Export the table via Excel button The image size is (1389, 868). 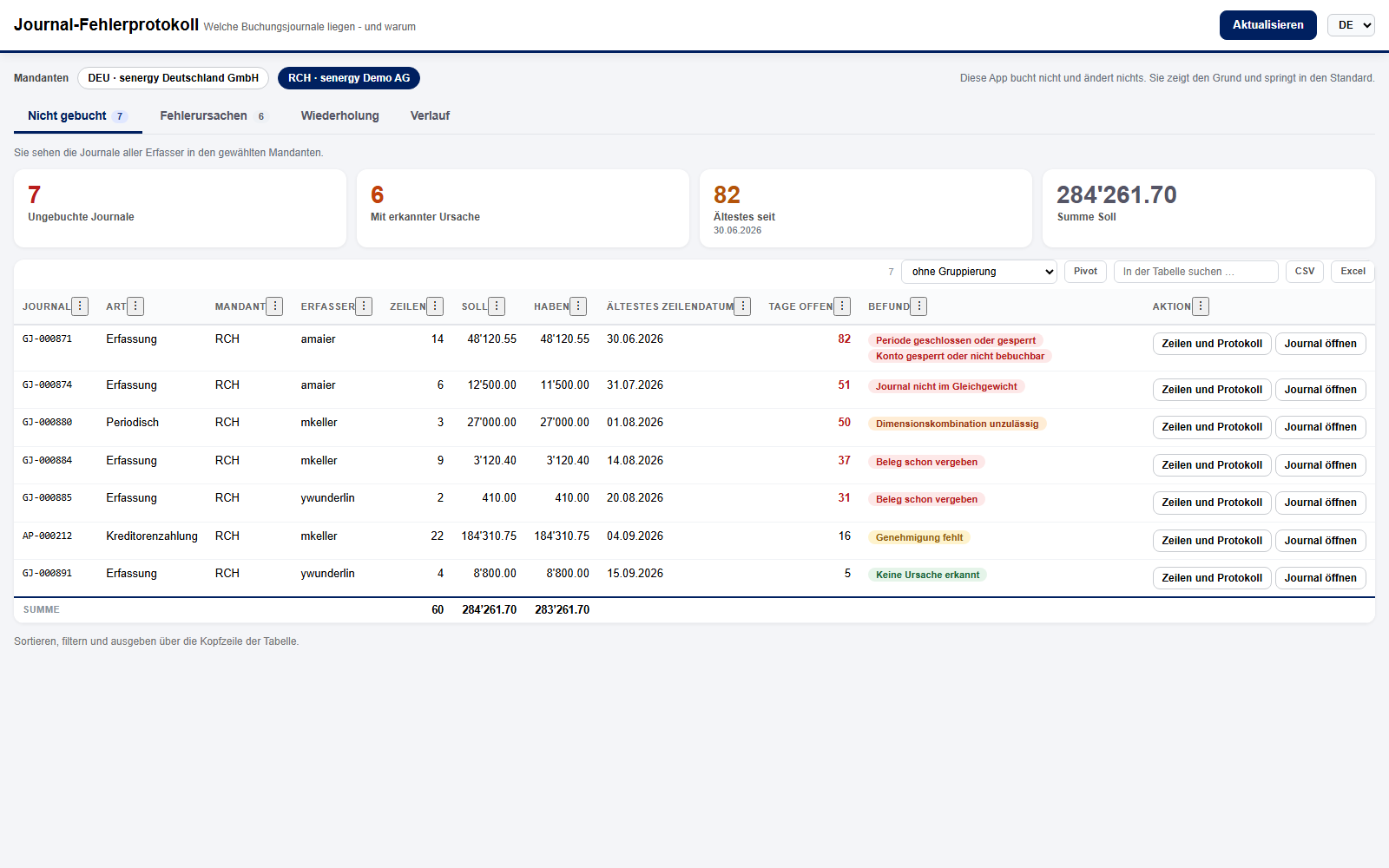click(x=1353, y=272)
